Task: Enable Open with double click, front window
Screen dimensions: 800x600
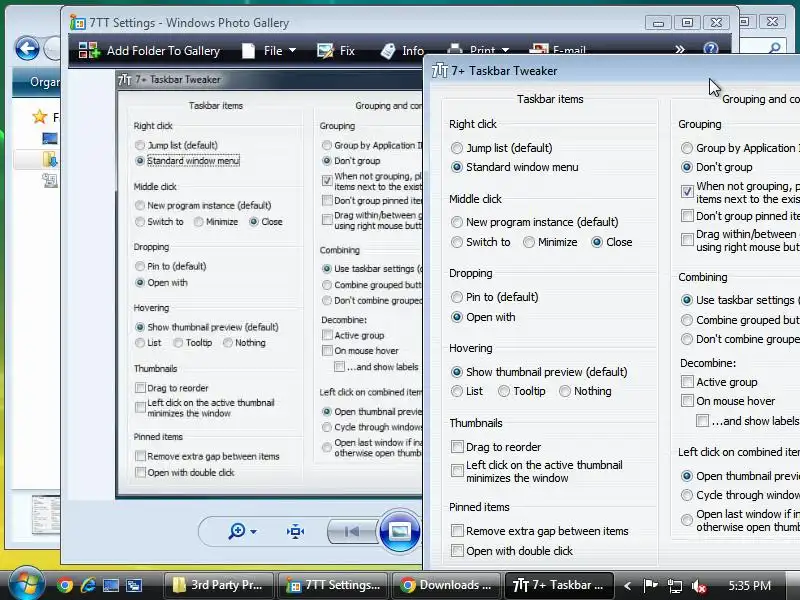Action: 457,551
